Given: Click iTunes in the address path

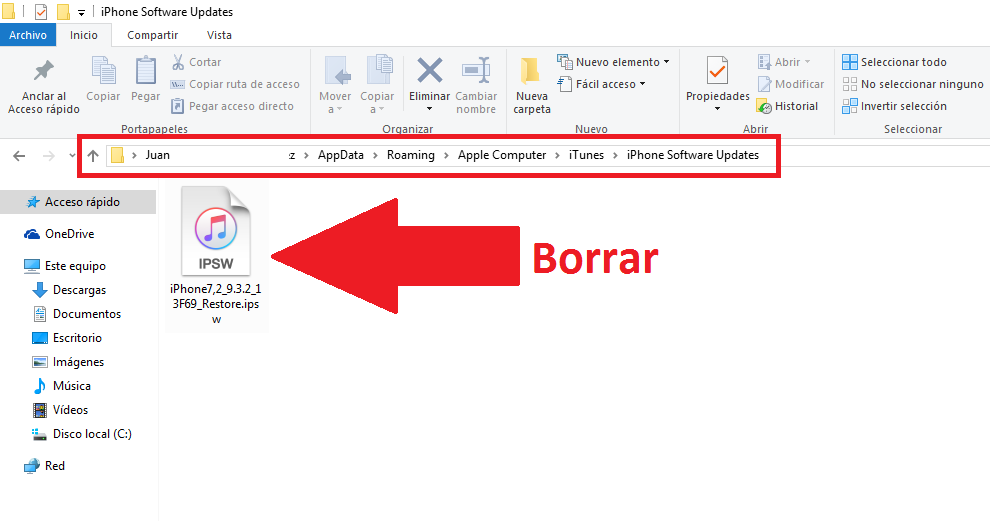Looking at the screenshot, I should [586, 155].
